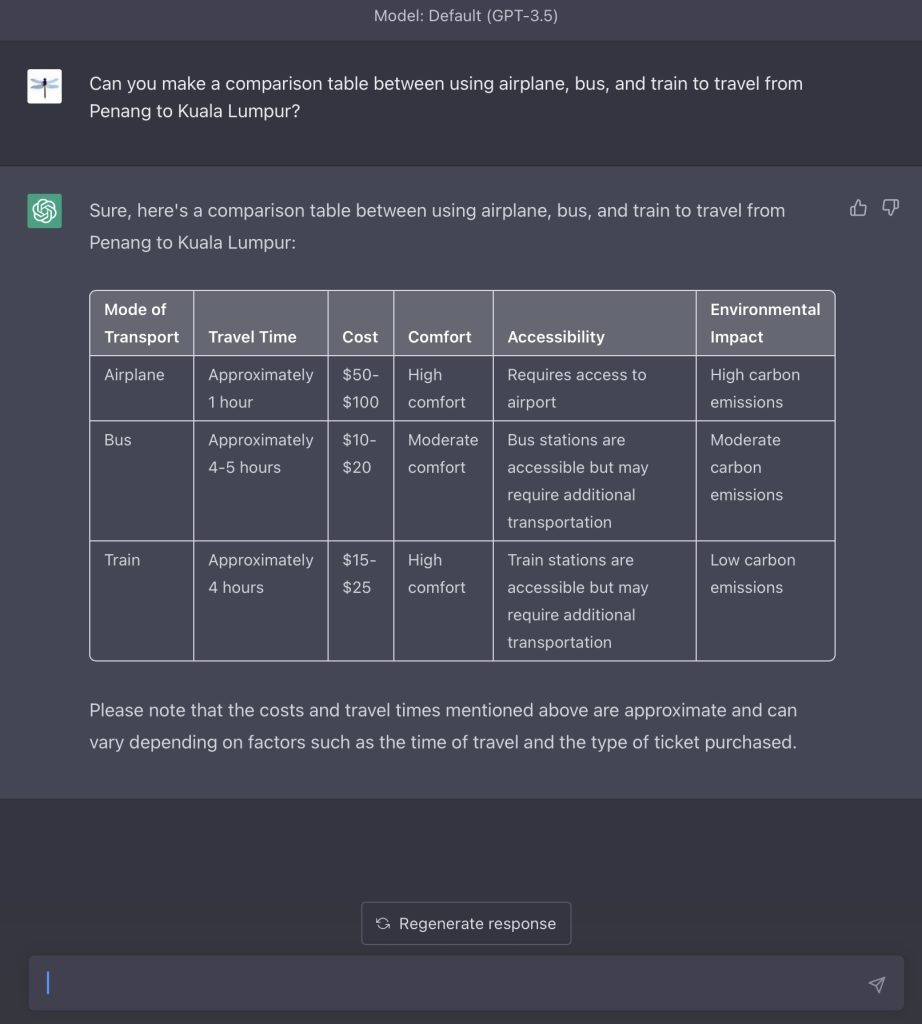The width and height of the screenshot is (922, 1024).
Task: Click the note about approximate costs paragraph
Action: 443,726
